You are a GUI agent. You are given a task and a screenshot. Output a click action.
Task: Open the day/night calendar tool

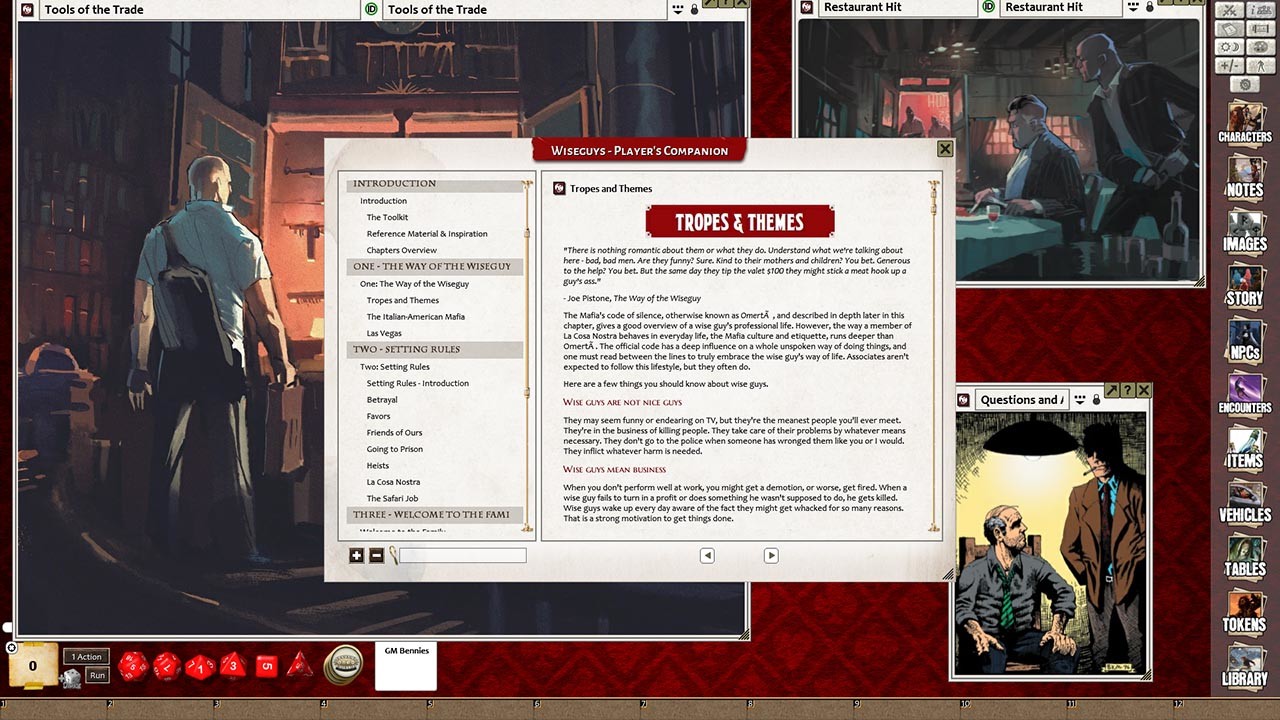1229,47
